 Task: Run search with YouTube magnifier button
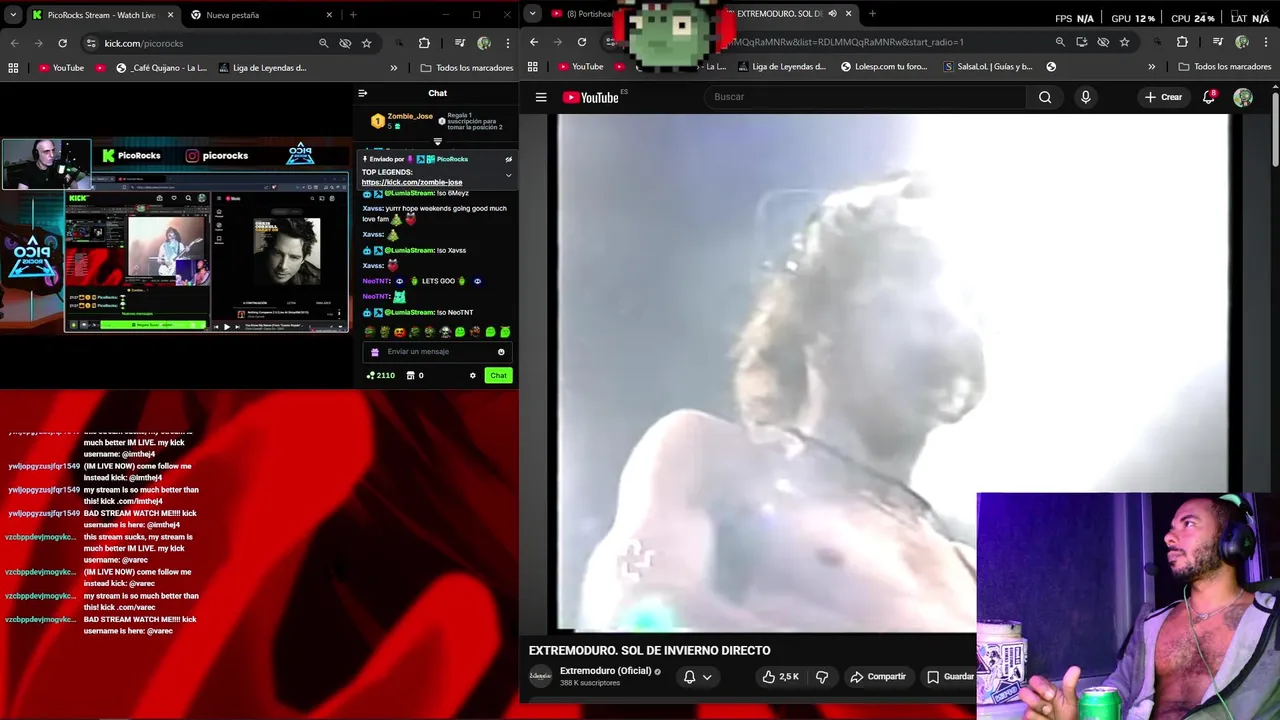1045,97
